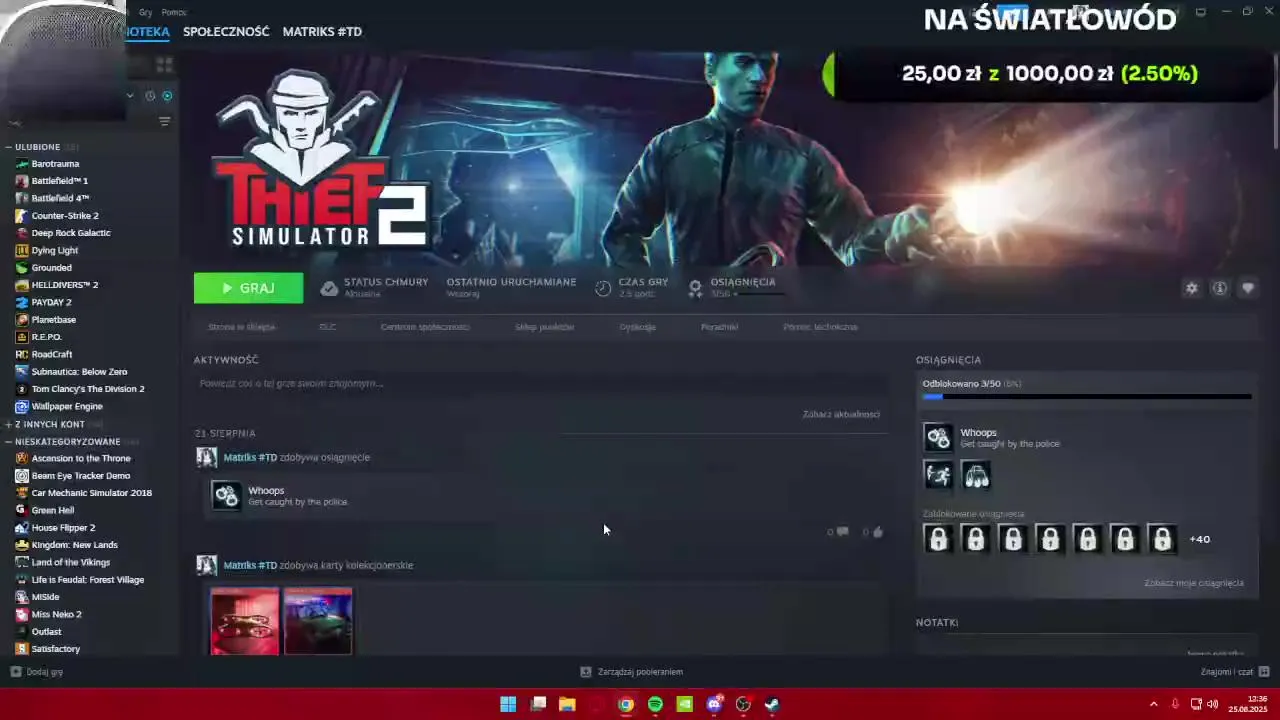
Task: Show the +40 more locked achievements
Action: coord(1199,540)
